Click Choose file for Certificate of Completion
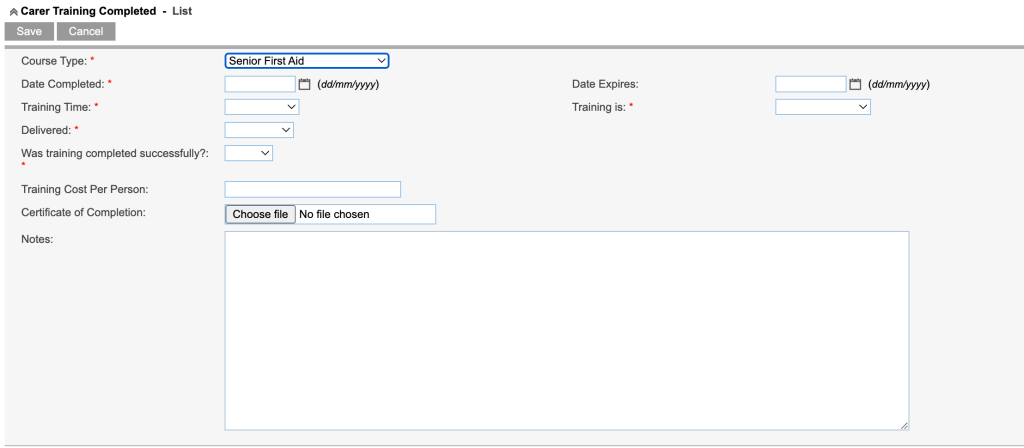 pyautogui.click(x=261, y=214)
